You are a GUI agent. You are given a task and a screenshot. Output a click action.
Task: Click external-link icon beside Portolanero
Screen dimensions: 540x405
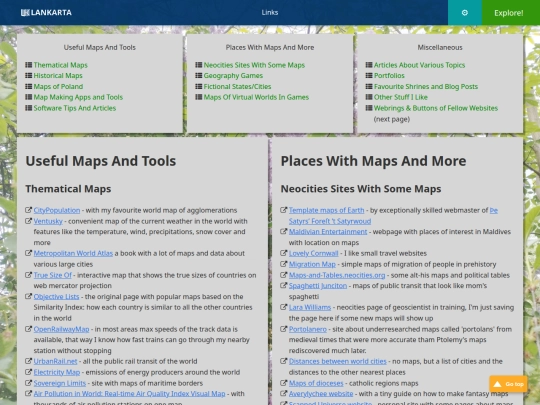pyautogui.click(x=284, y=329)
